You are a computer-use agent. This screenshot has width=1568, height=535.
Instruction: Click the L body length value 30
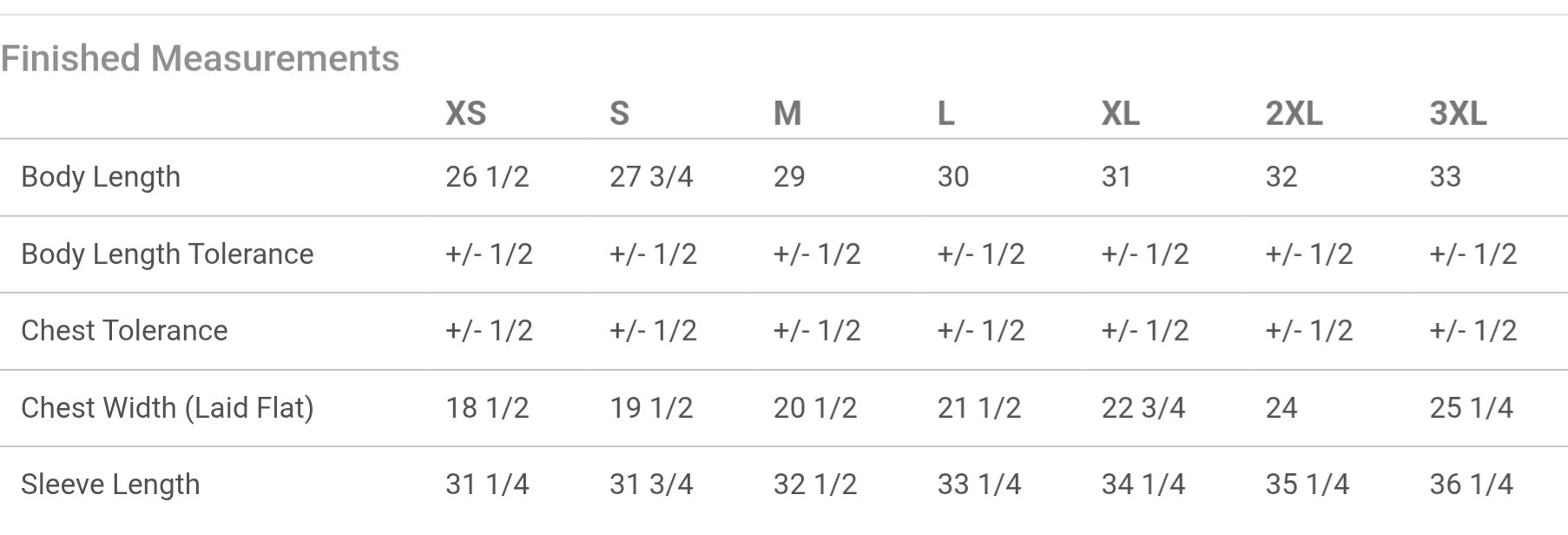953,176
